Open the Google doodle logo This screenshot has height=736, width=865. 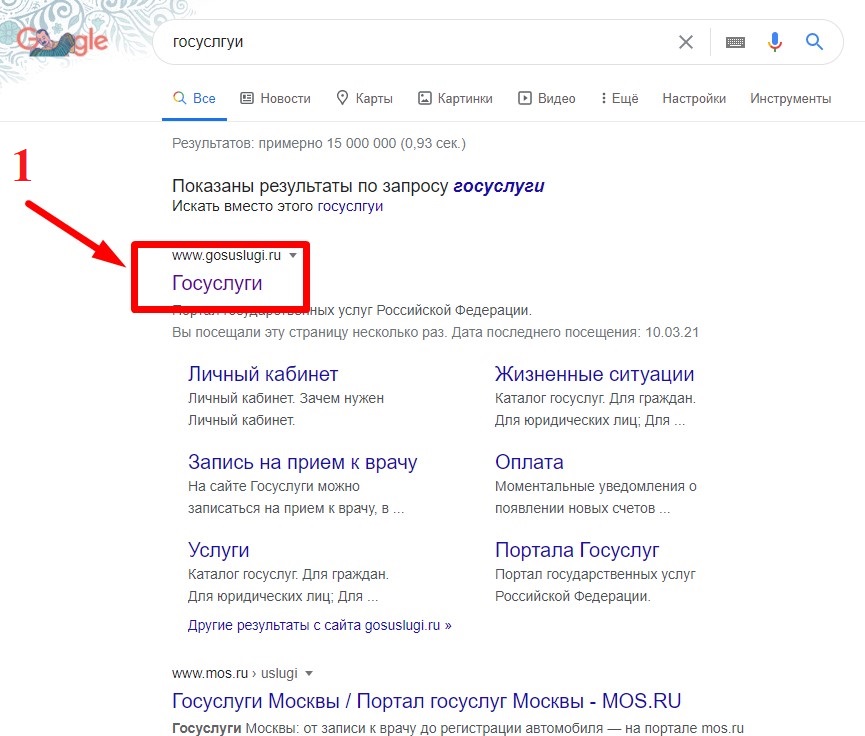tap(62, 42)
